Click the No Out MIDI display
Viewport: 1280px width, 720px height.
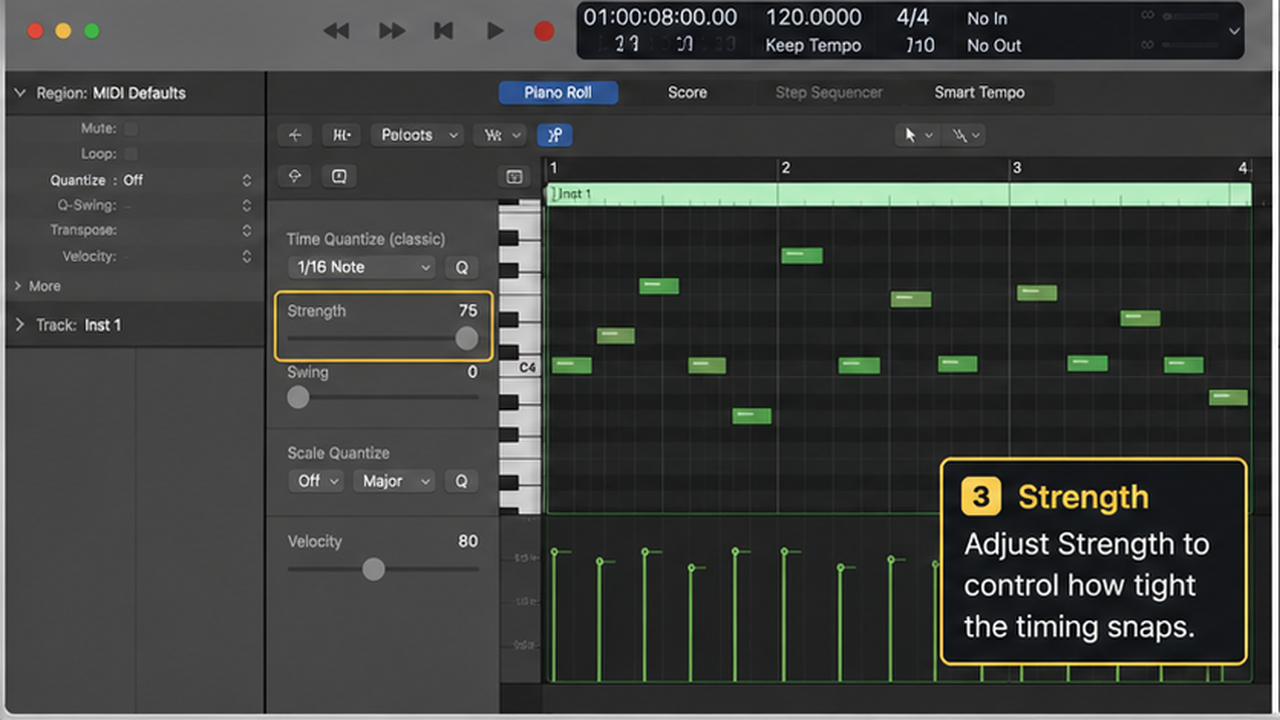[x=994, y=45]
